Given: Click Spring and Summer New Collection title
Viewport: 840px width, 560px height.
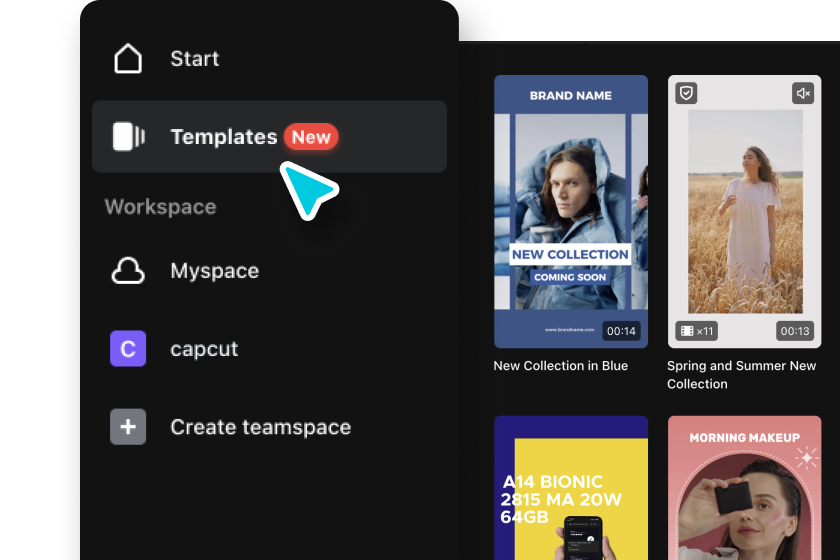Looking at the screenshot, I should (x=741, y=375).
